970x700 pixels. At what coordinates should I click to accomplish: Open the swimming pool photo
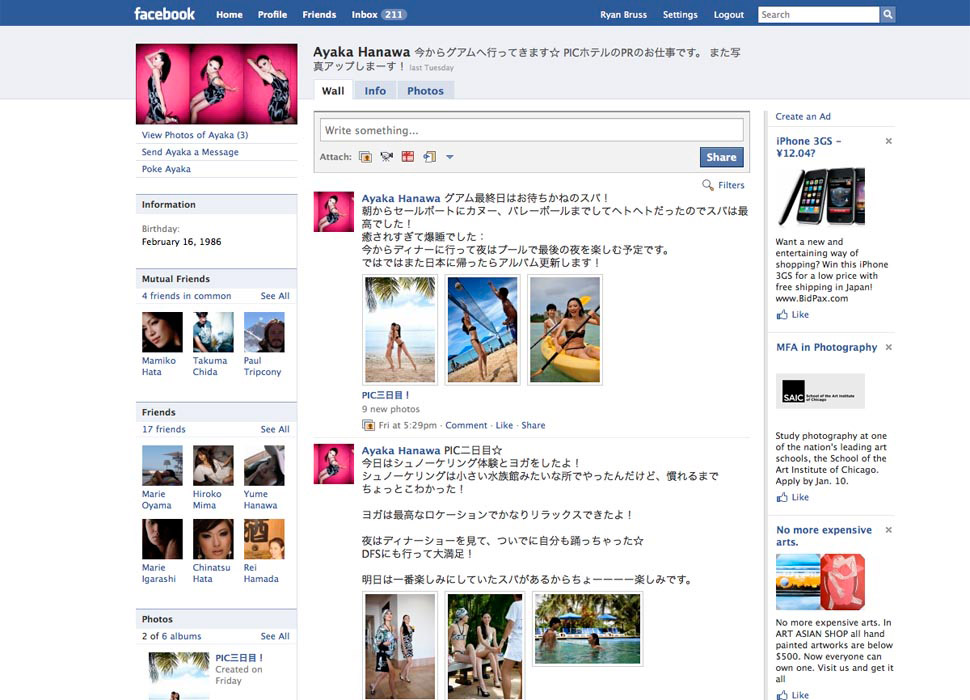click(587, 629)
